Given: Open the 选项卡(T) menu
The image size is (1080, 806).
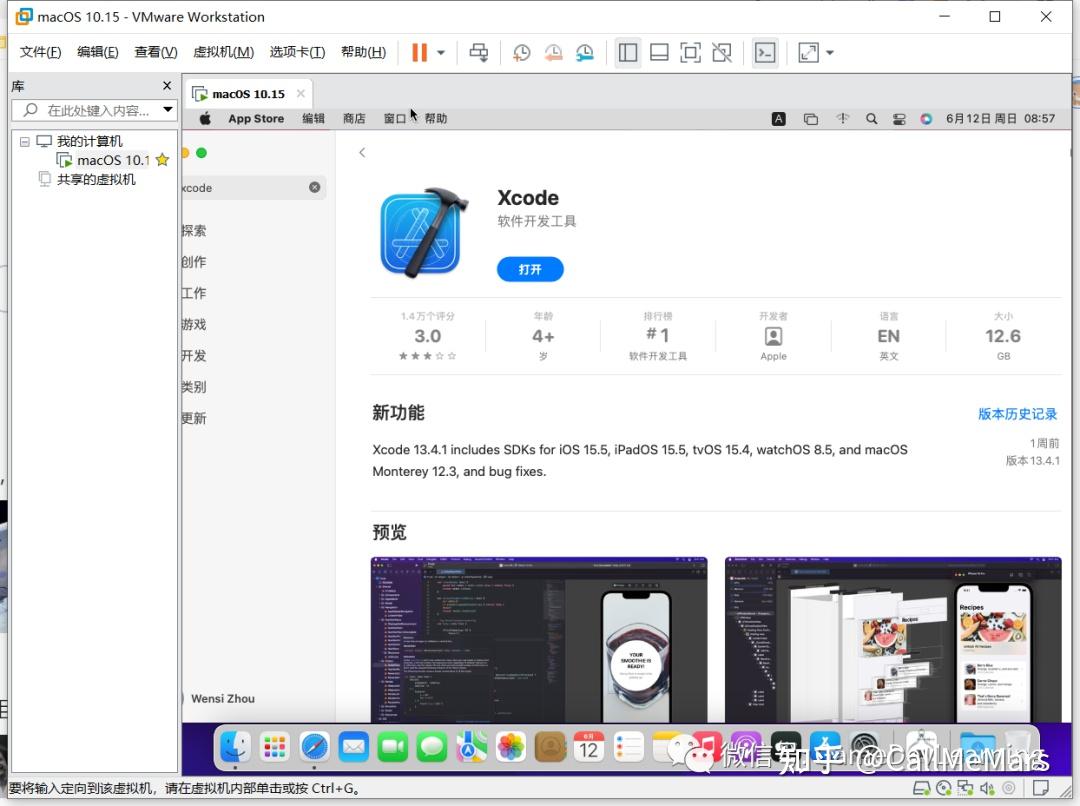Looking at the screenshot, I should point(297,52).
